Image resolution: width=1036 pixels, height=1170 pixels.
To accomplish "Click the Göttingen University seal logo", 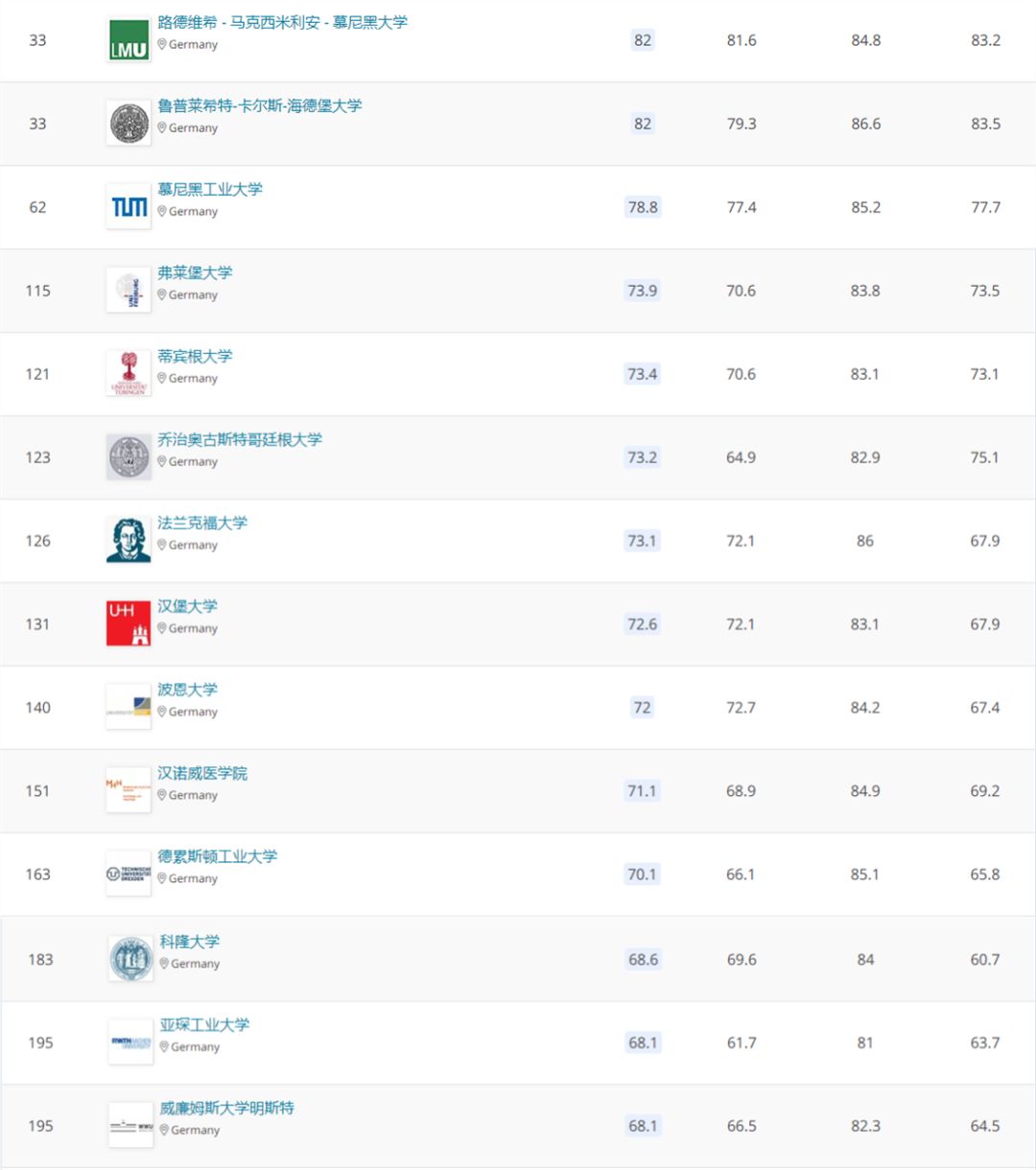I will point(129,457).
